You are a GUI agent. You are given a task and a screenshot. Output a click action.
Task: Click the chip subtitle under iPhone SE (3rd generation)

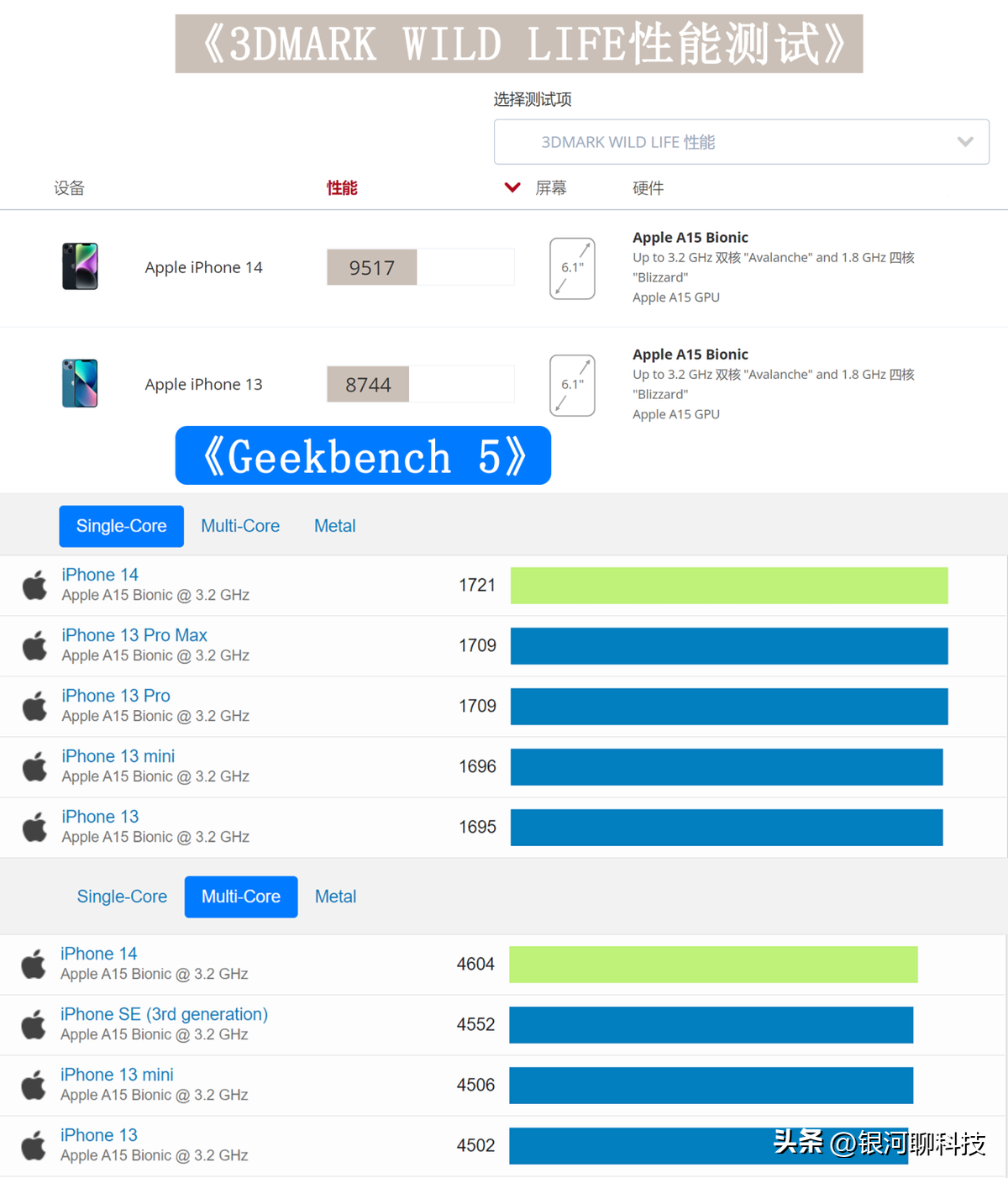(x=155, y=1034)
